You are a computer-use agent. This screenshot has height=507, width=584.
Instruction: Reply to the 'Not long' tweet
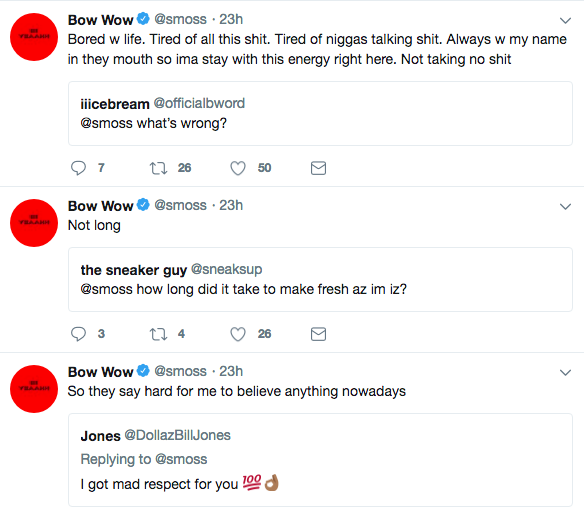pyautogui.click(x=78, y=334)
